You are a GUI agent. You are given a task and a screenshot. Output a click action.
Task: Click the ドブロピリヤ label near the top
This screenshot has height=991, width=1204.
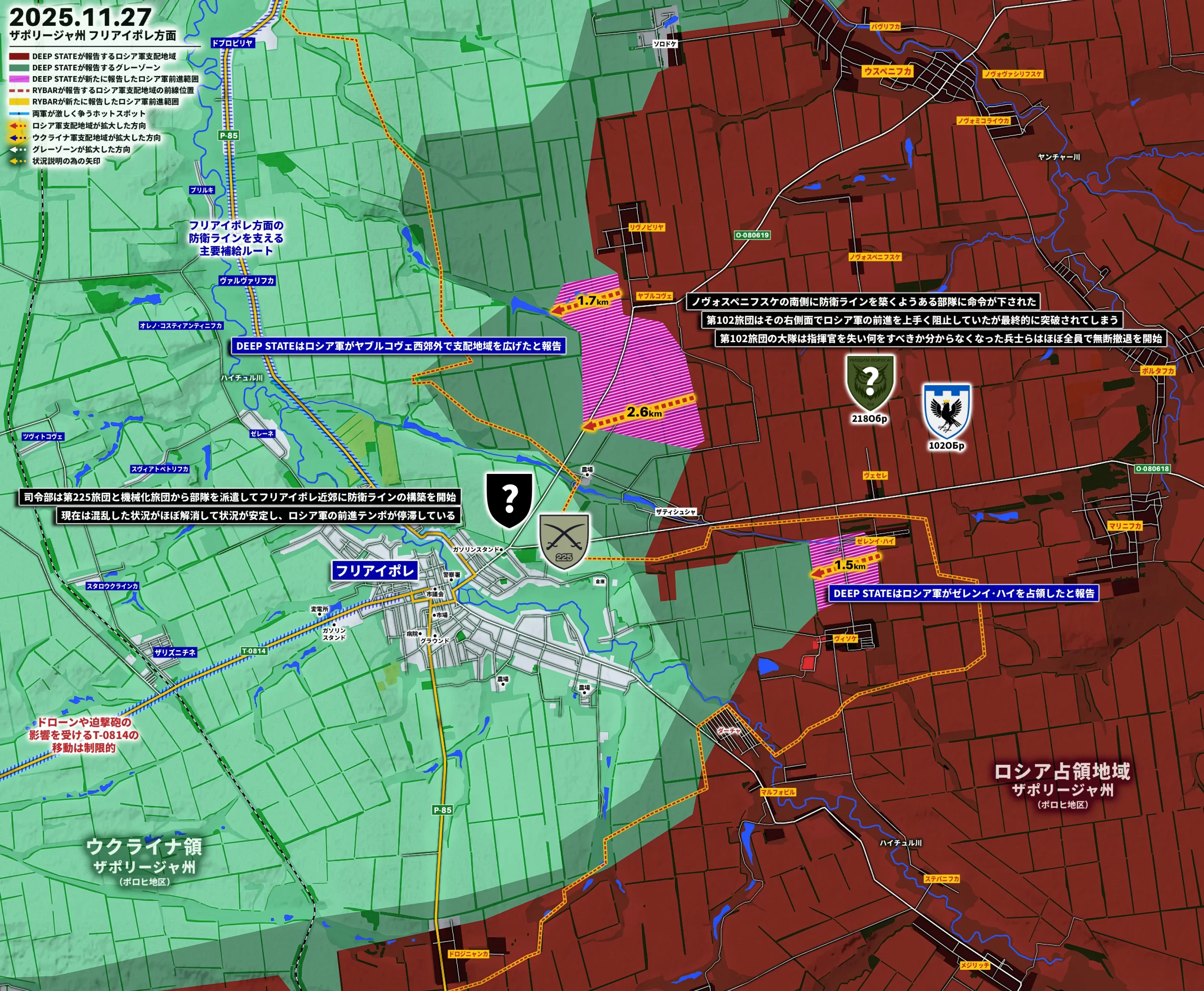[x=232, y=43]
